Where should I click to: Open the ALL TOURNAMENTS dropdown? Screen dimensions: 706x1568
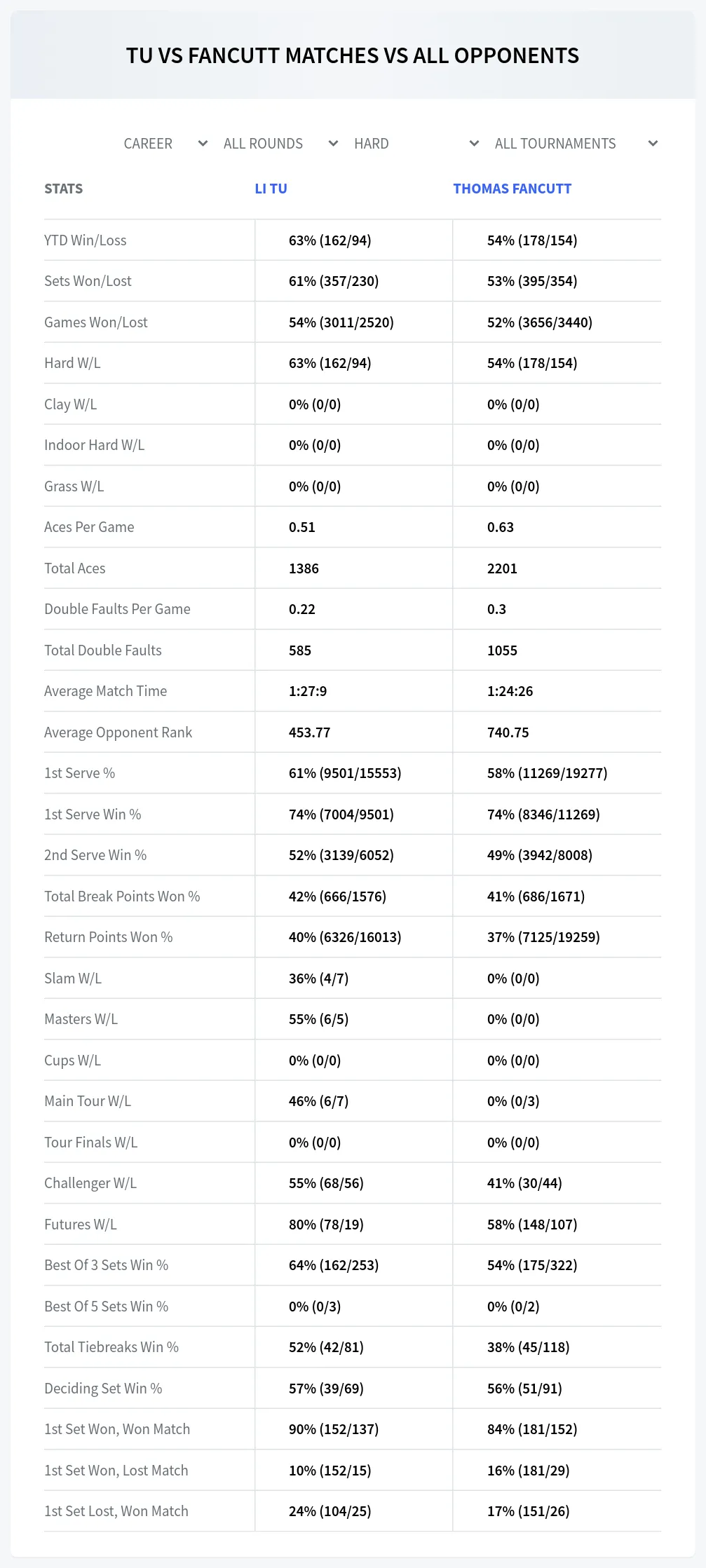pos(576,144)
